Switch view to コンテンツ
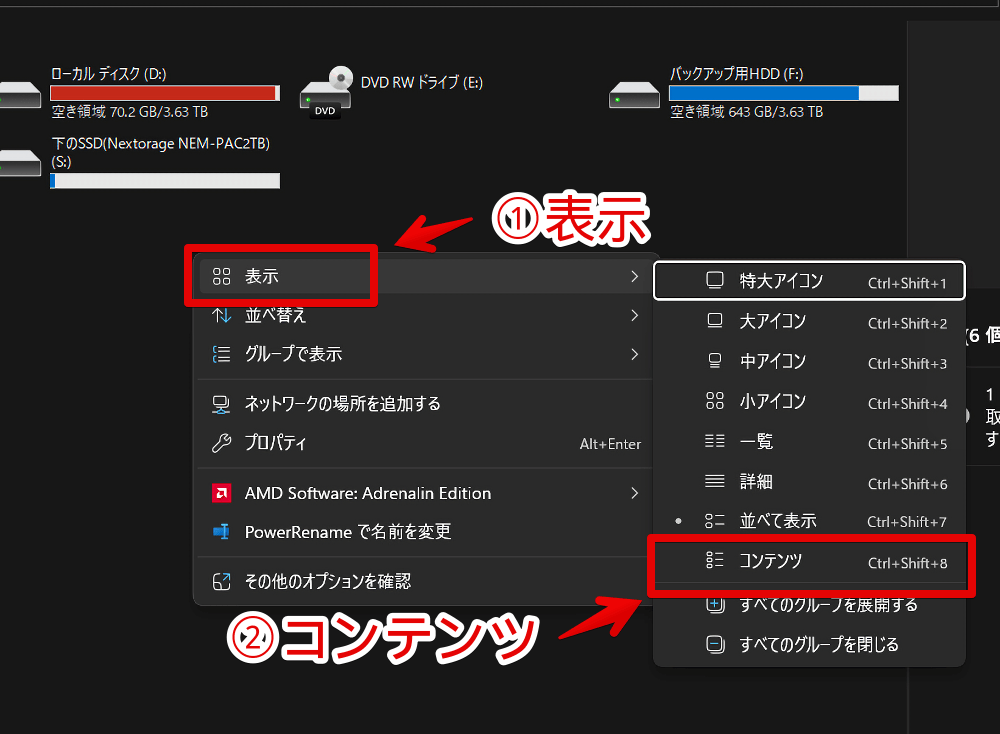This screenshot has height=734, width=1000. (770, 562)
